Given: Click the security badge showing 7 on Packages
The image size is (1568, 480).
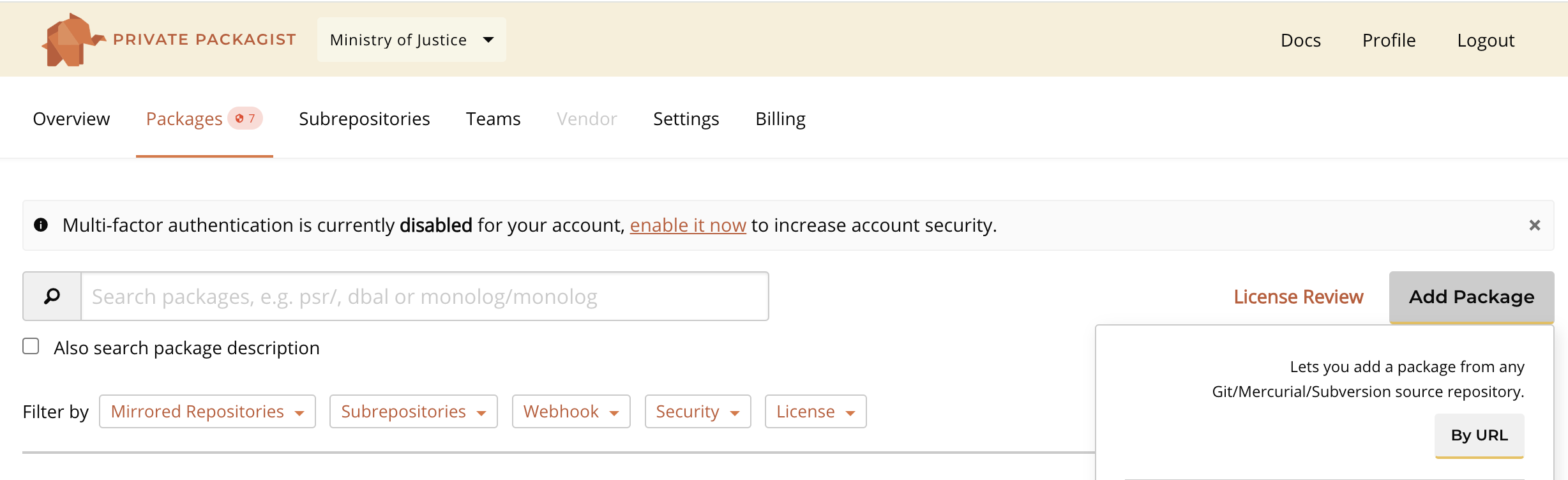Looking at the screenshot, I should [x=245, y=118].
